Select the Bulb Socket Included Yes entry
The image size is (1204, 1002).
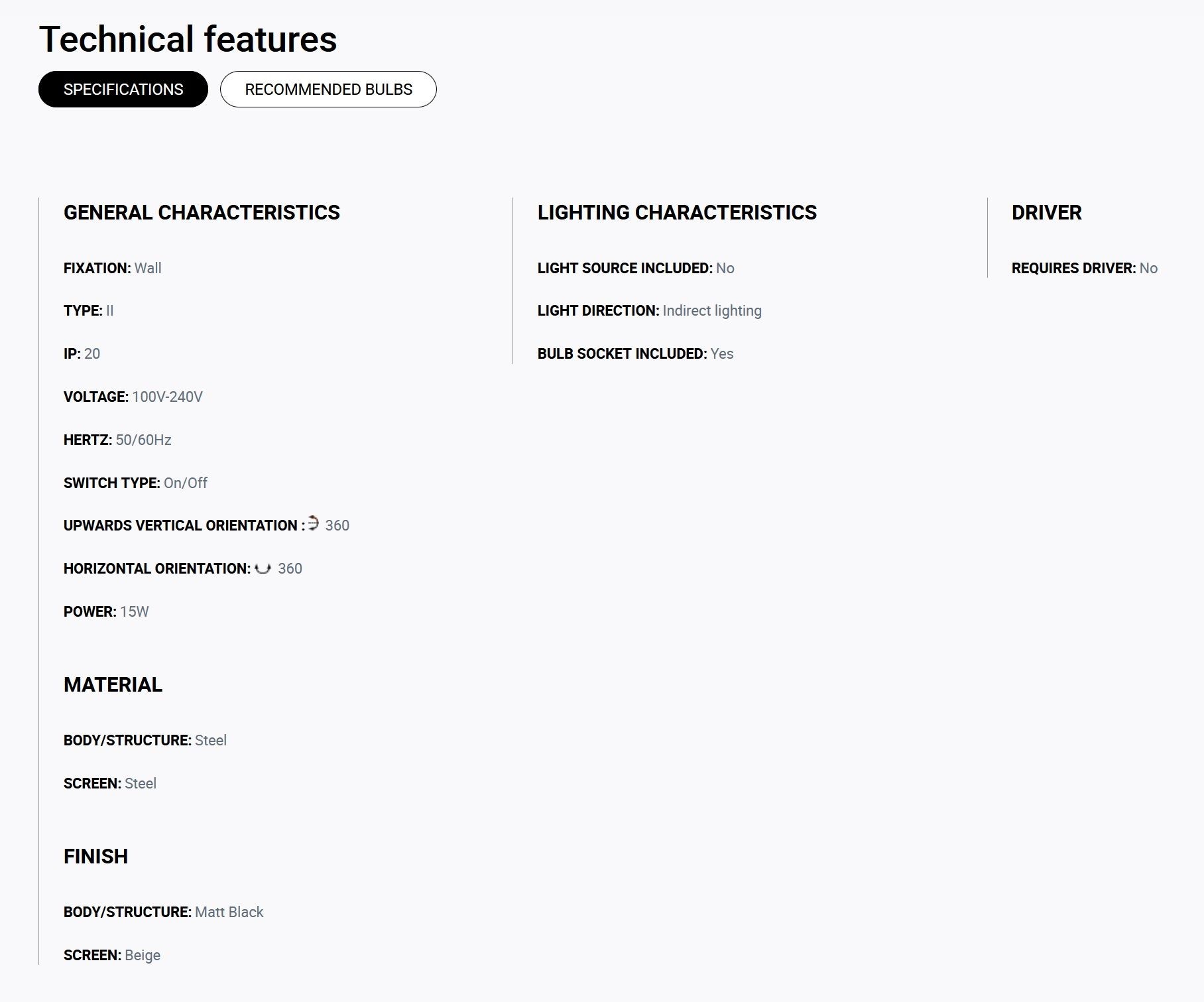[635, 354]
